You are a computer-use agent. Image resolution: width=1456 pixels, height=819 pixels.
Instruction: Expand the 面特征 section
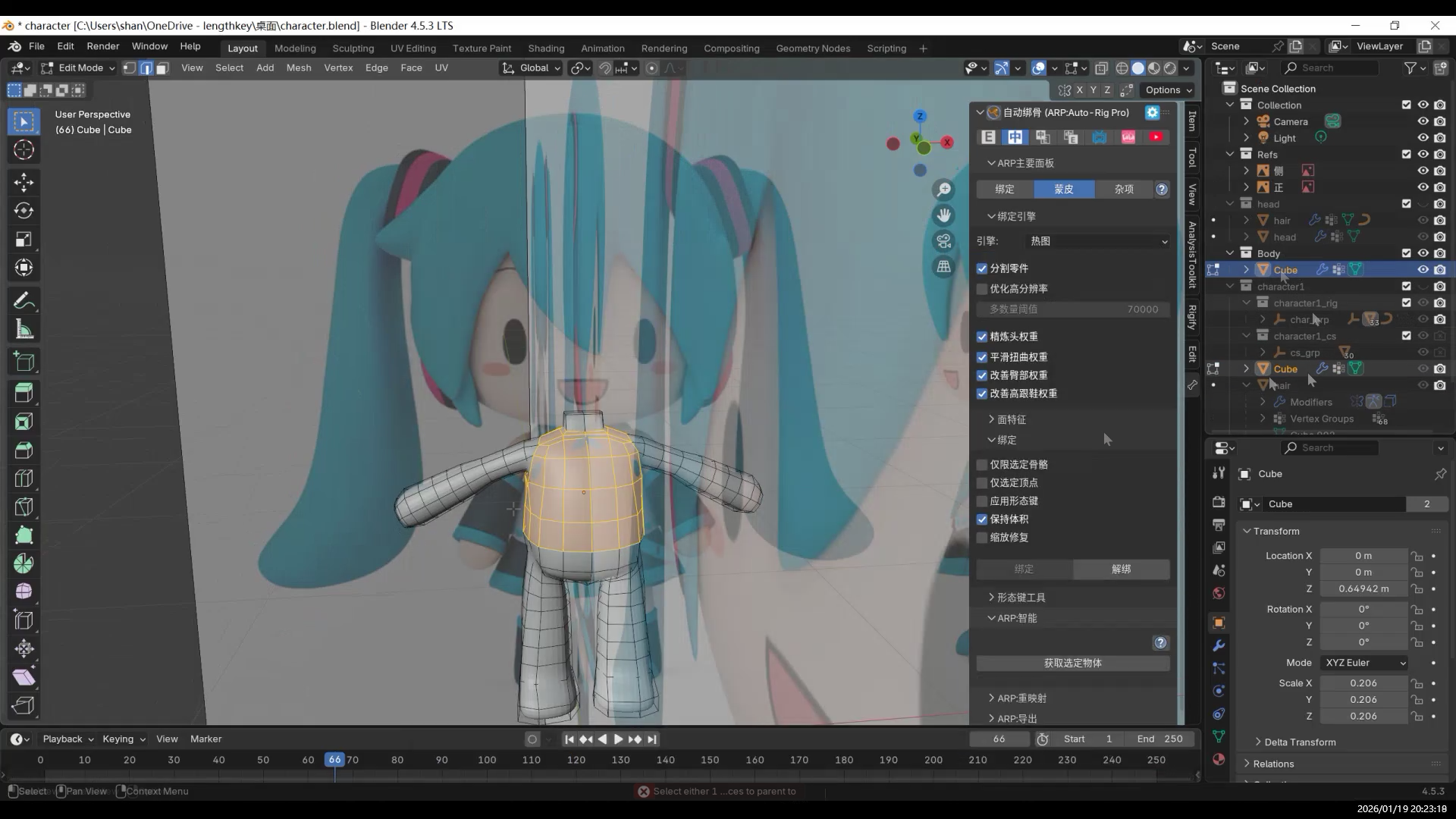(1011, 419)
